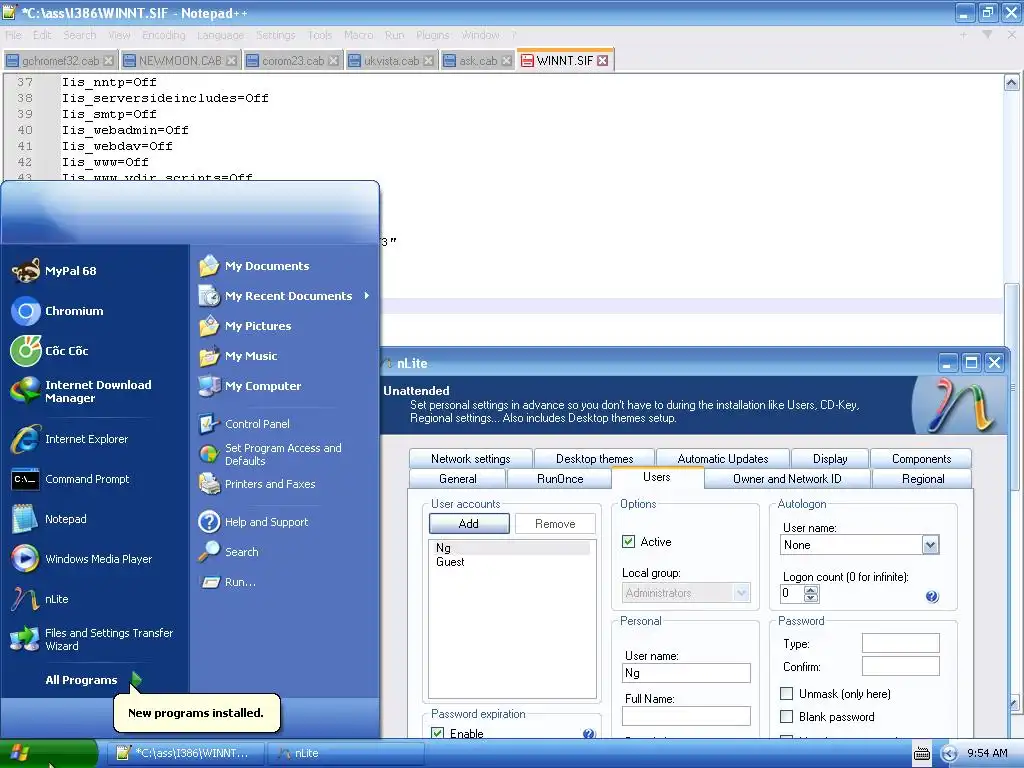Toggle the Active checkbox in Options
Screen dimensions: 1024x768
coord(628,541)
